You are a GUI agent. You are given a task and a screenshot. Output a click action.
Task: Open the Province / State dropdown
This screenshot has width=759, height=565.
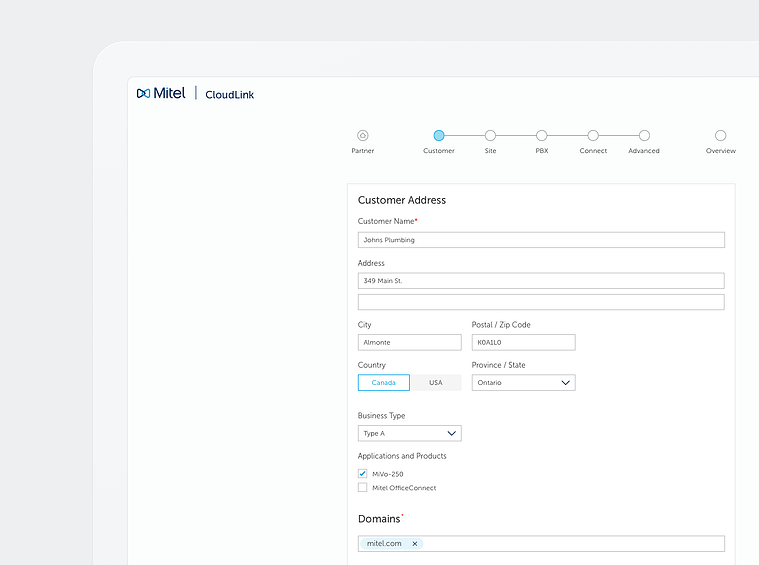pos(524,382)
